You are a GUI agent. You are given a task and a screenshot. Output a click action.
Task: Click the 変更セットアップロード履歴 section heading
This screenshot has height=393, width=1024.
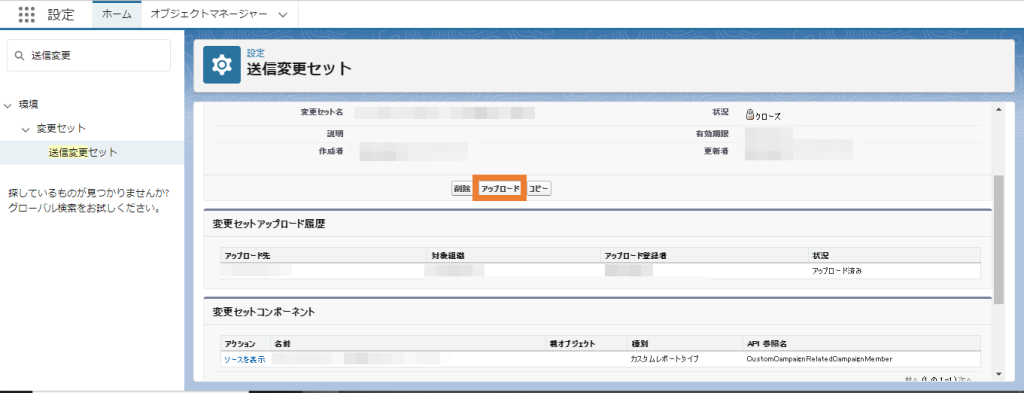point(269,224)
